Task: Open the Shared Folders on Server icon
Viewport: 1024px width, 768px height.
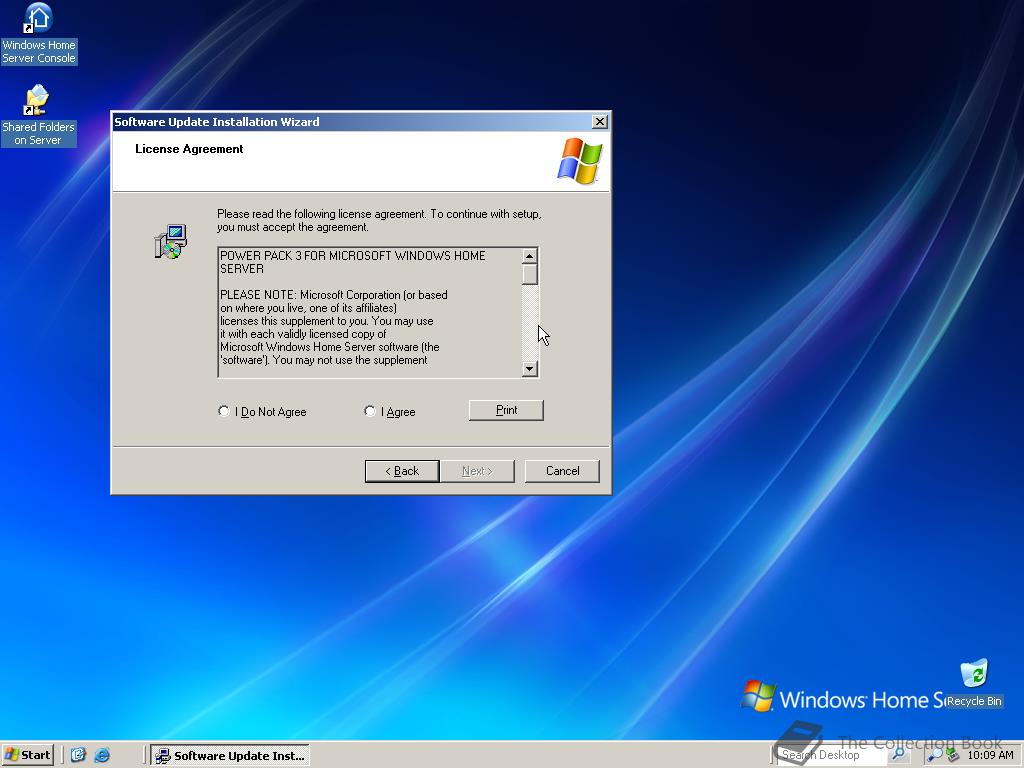Action: pos(39,116)
